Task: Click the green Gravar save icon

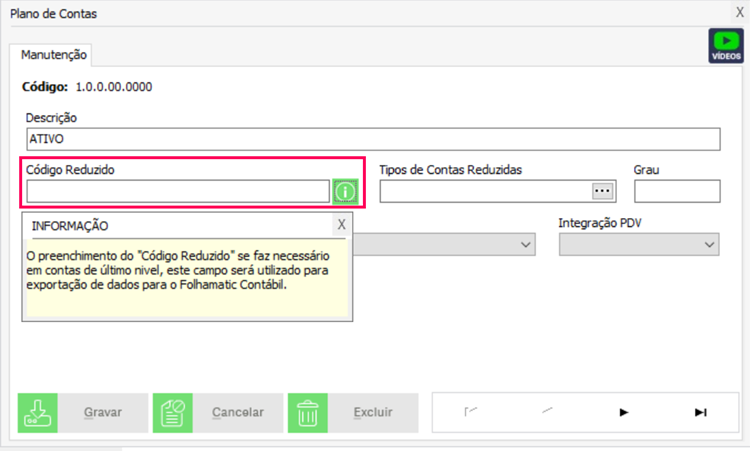Action: 35,412
